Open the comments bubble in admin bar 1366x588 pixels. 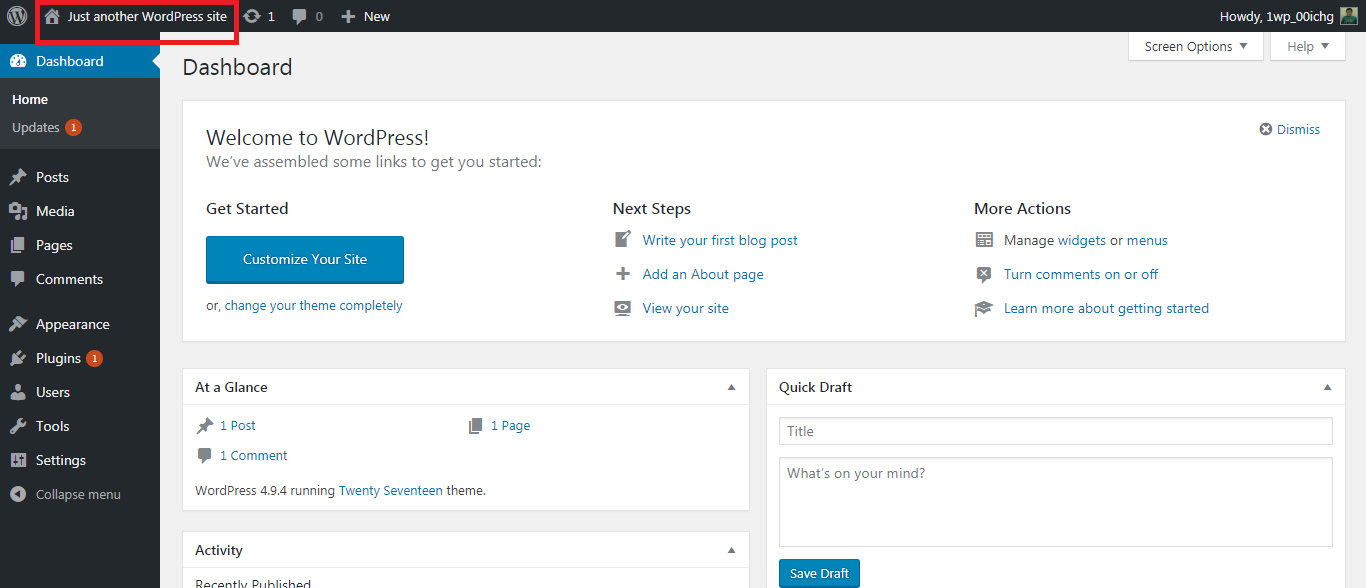[x=300, y=16]
